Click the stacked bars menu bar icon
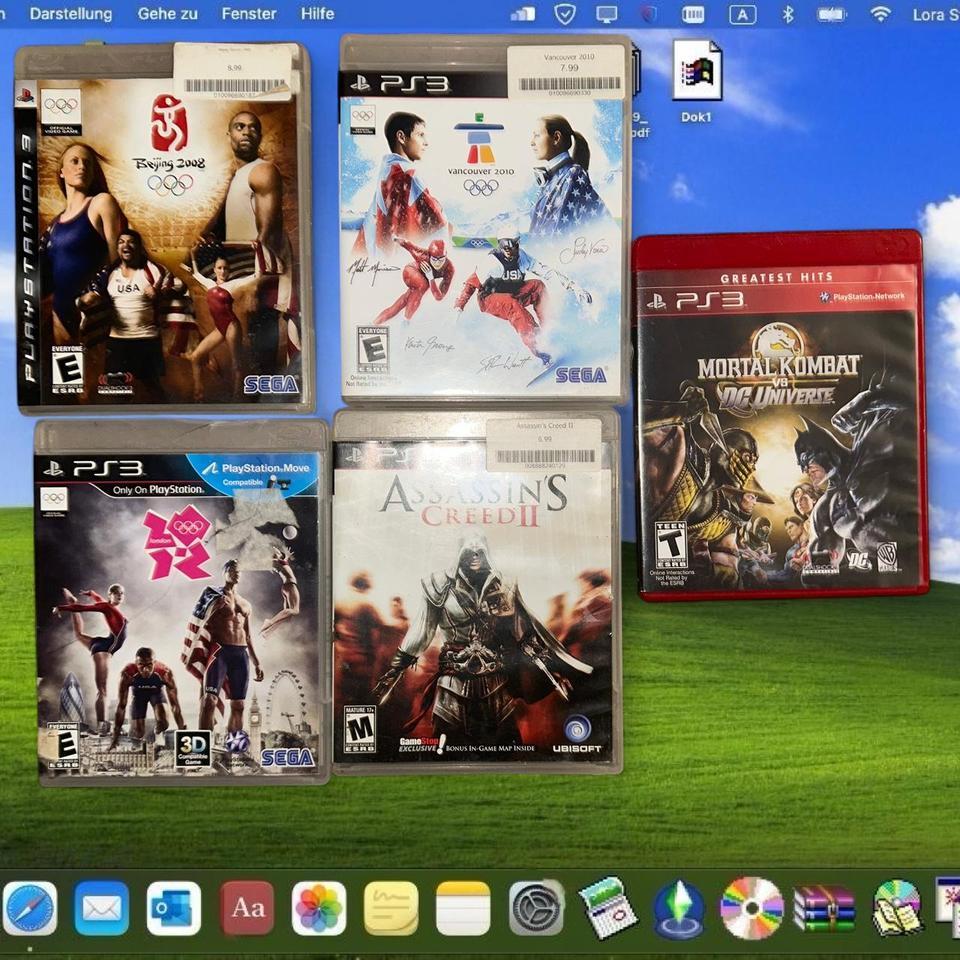The height and width of the screenshot is (960, 960). (523, 14)
